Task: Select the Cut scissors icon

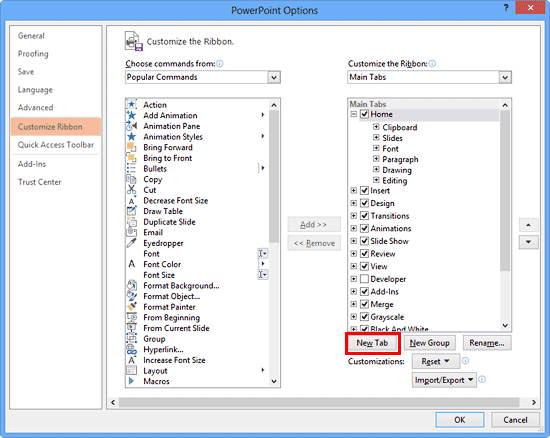Action: click(x=132, y=190)
